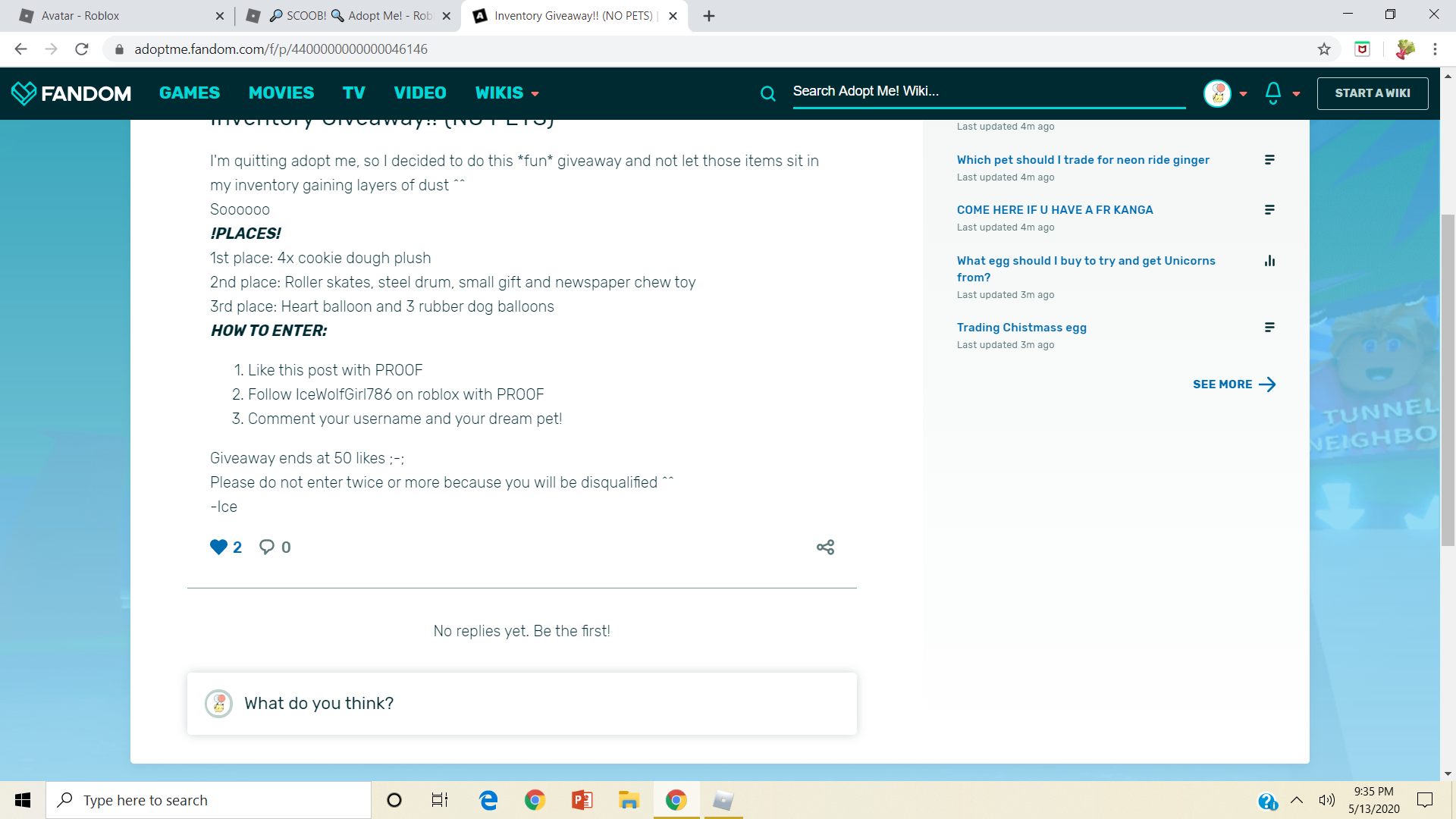Open the GAMES menu item
This screenshot has width=1456, height=819.
pyautogui.click(x=190, y=93)
